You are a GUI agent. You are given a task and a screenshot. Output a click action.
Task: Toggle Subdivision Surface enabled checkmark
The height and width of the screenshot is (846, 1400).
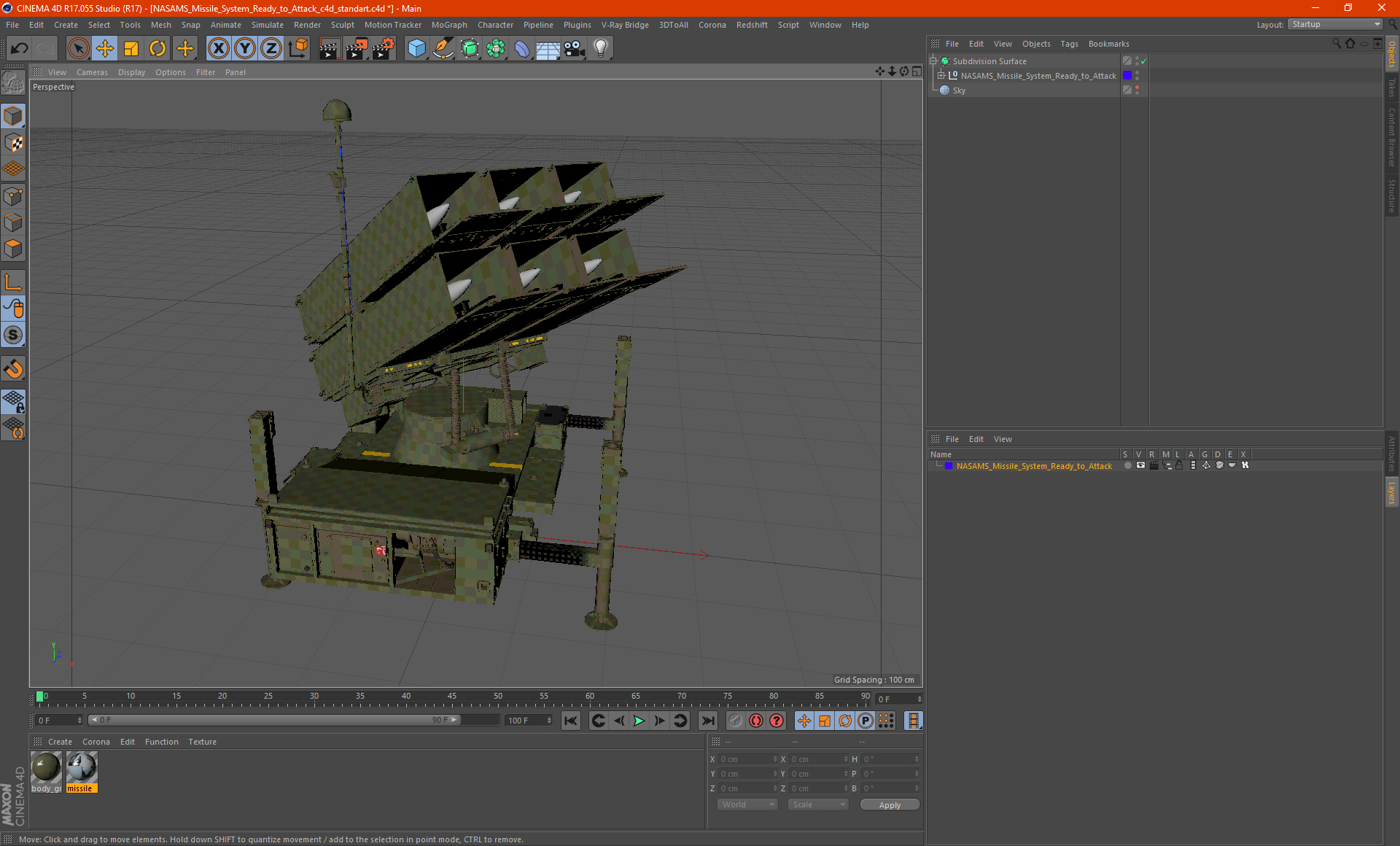[1144, 61]
